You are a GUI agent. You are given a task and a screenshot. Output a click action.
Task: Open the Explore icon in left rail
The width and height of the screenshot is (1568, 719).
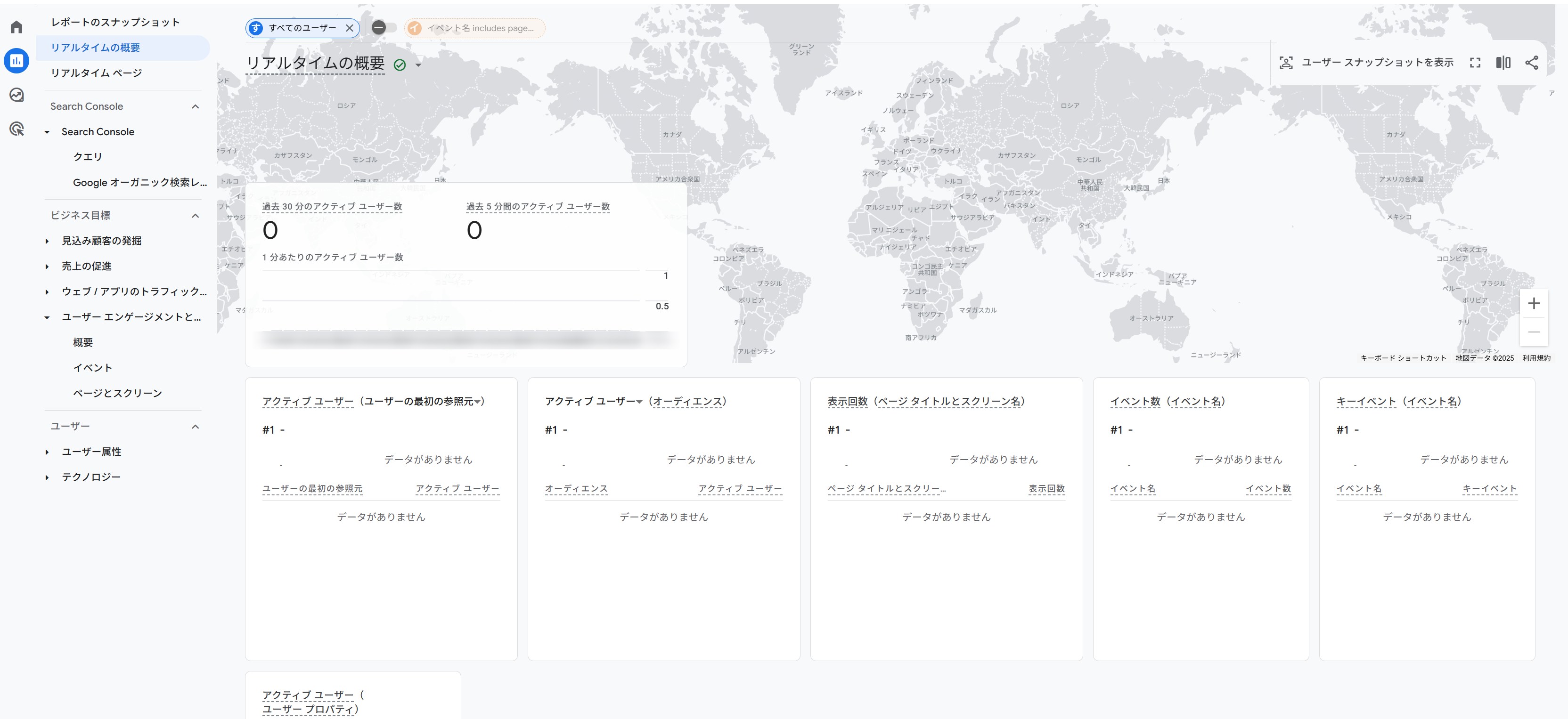coord(16,95)
